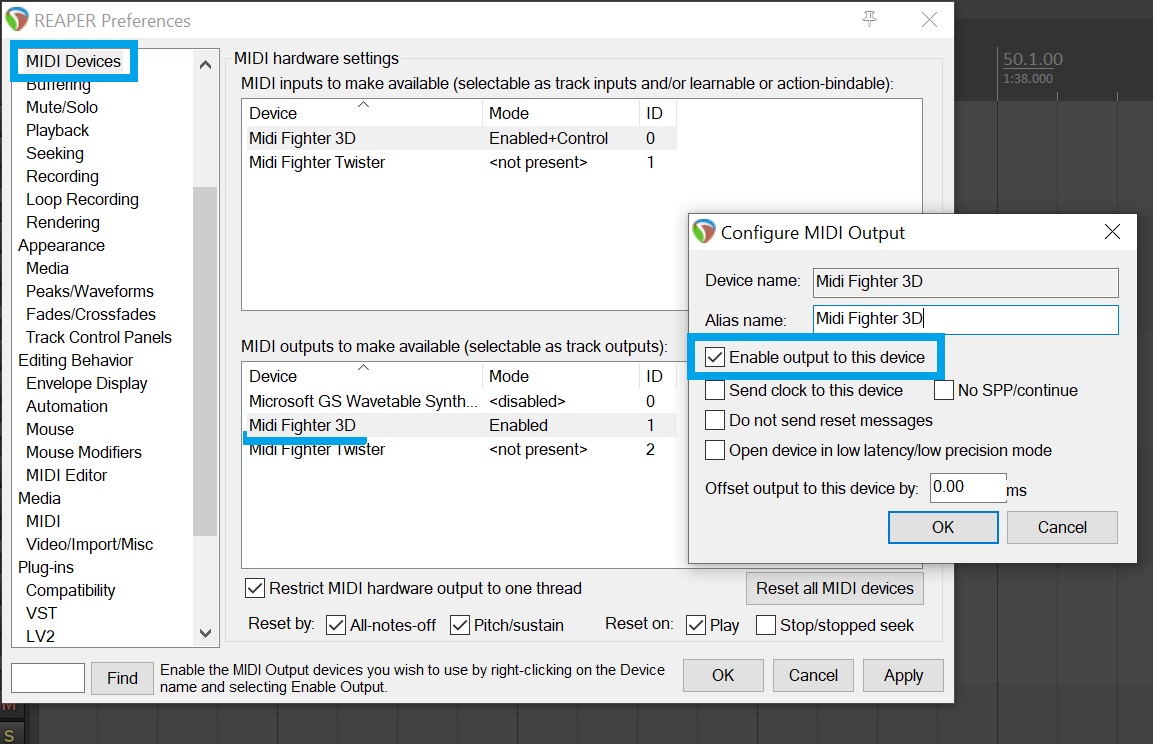Select MIDI Devices in the preferences tree
The width and height of the screenshot is (1153, 744).
[73, 61]
